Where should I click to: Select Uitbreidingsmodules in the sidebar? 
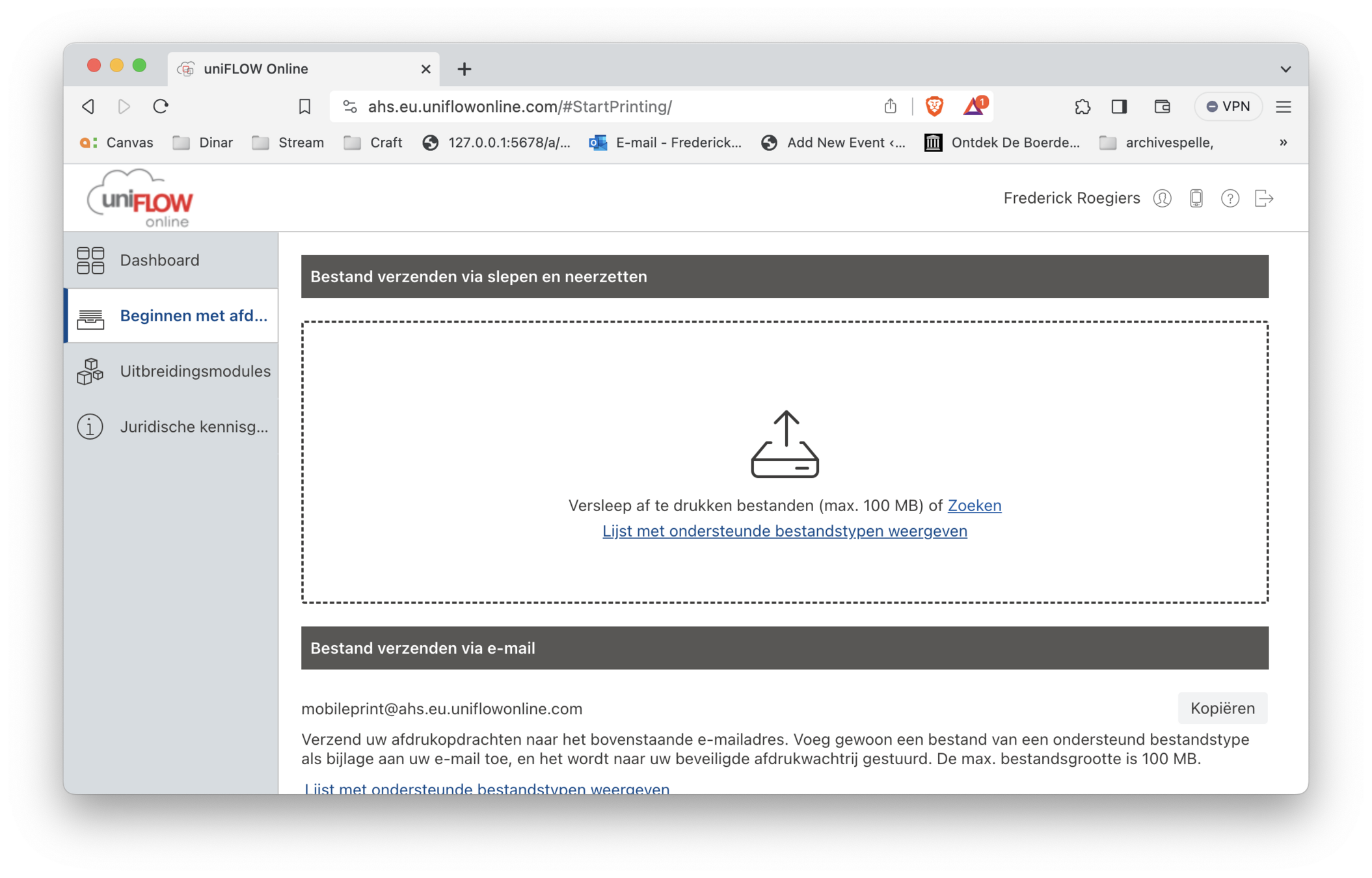pos(195,371)
